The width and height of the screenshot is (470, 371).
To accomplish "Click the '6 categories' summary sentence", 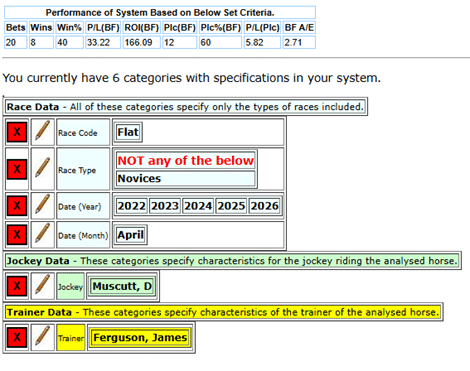I will pos(191,78).
